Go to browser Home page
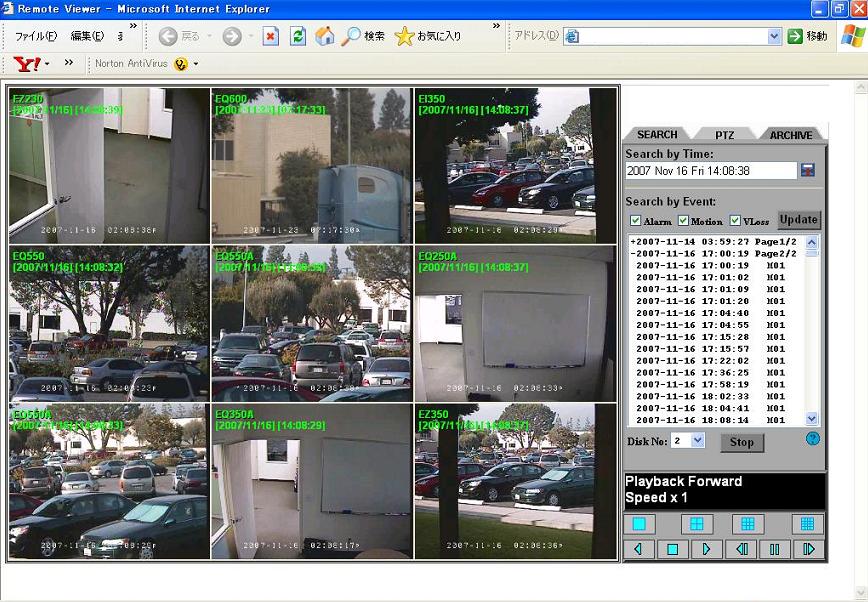Image resolution: width=868 pixels, height=602 pixels. 325,37
